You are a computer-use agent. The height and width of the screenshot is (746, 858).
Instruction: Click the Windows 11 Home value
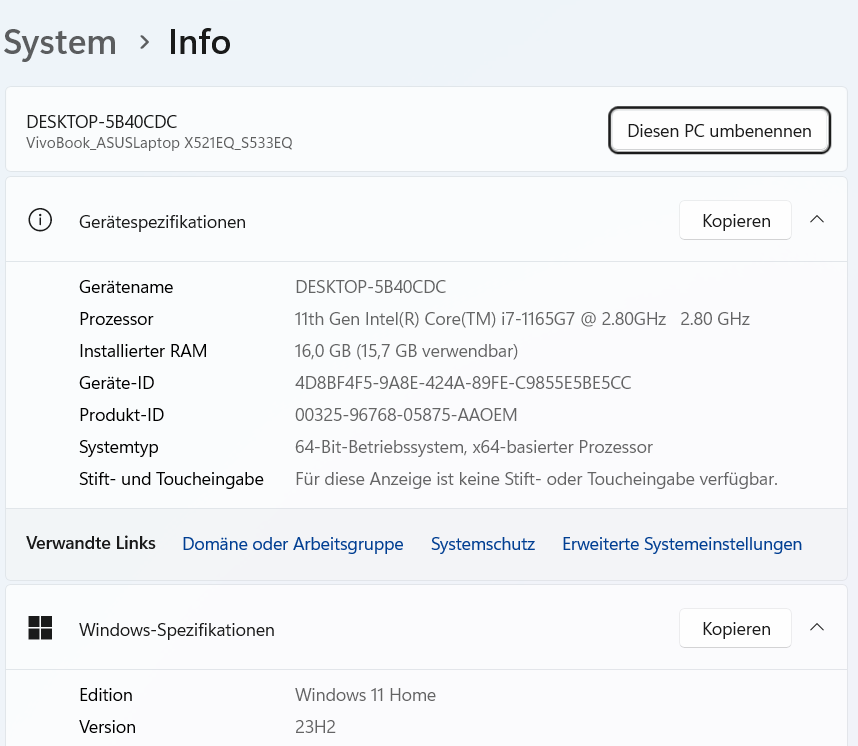(366, 695)
